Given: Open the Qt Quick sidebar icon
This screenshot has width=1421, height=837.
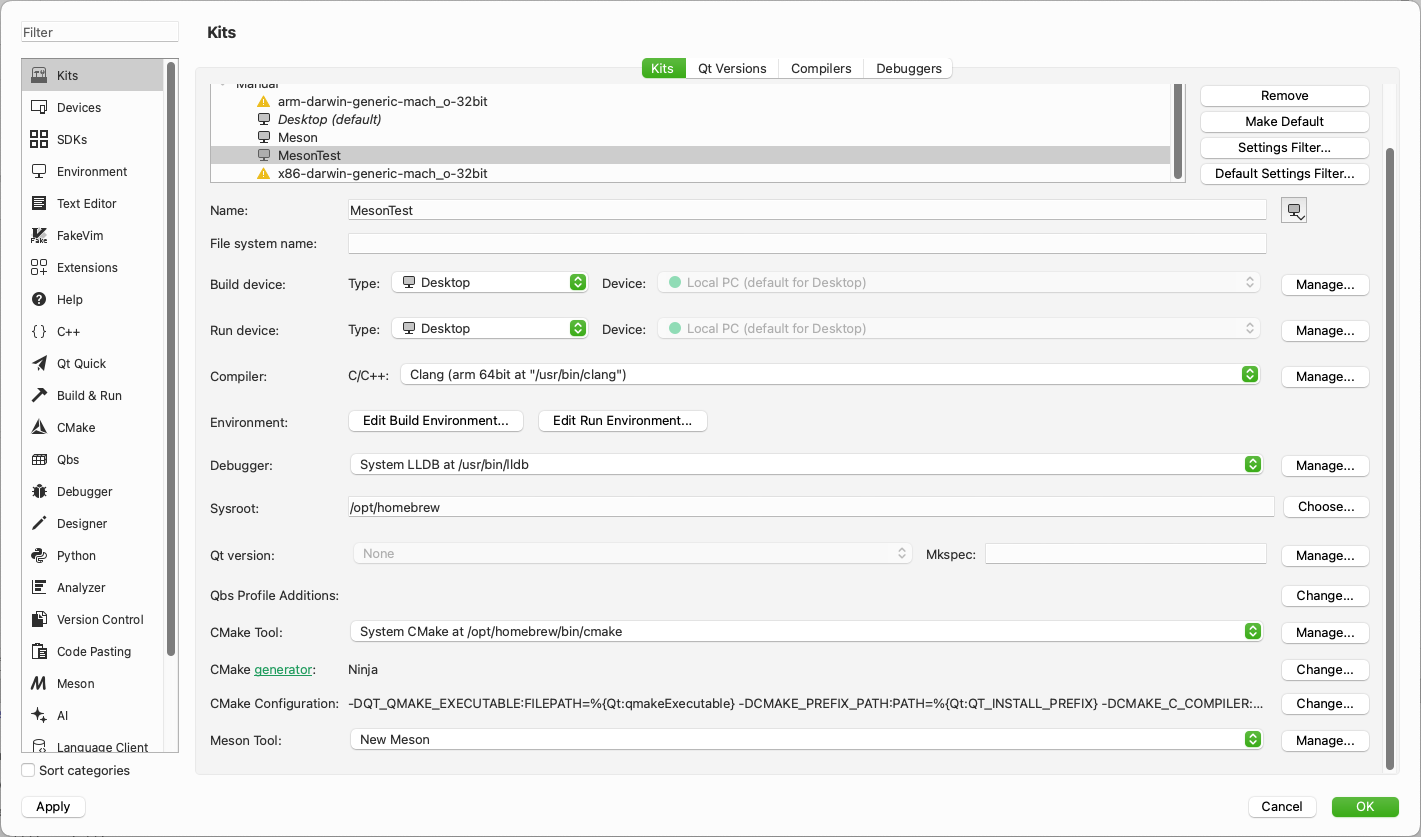Looking at the screenshot, I should pos(39,364).
